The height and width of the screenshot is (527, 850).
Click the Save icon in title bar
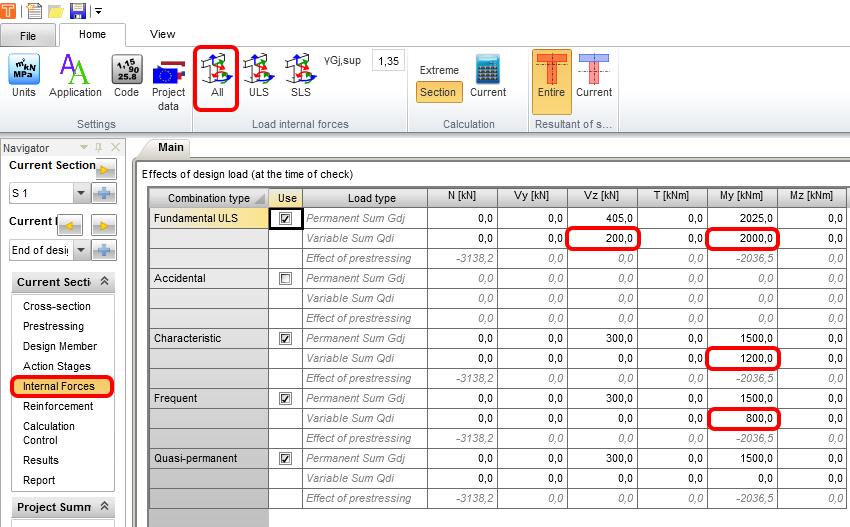(x=77, y=11)
